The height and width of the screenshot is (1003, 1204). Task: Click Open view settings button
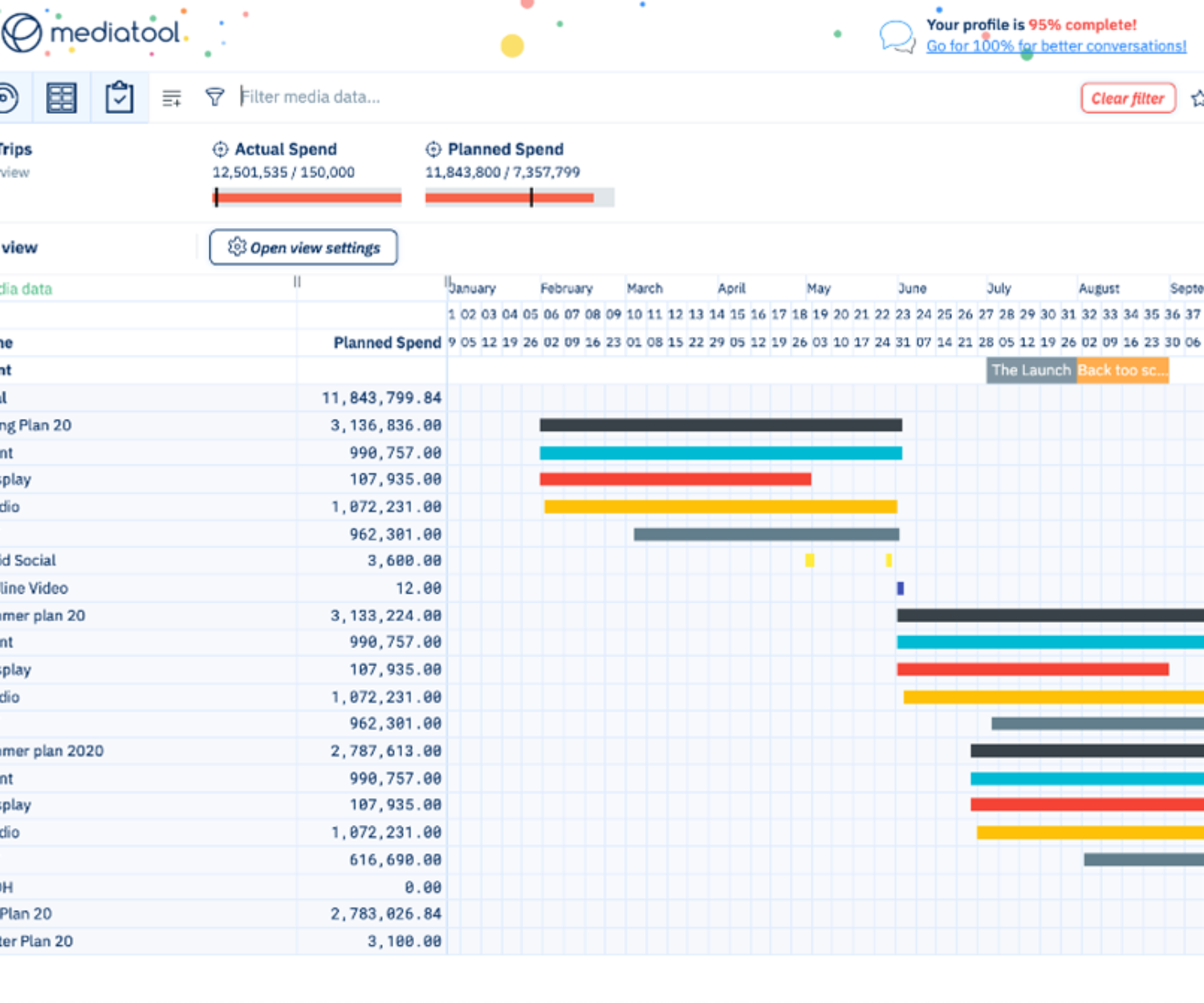[303, 247]
